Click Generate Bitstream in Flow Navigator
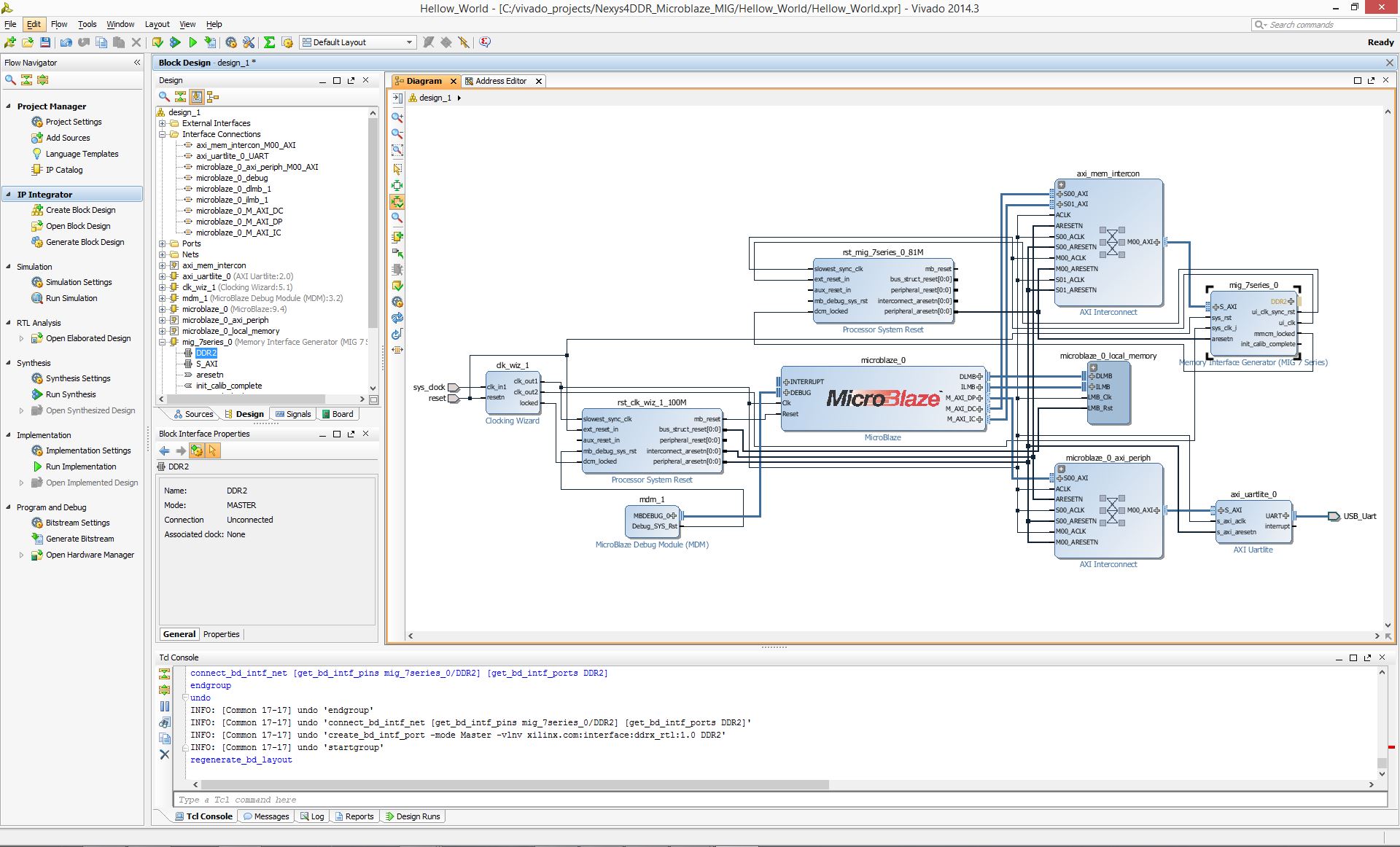Screen dimensions: 1400x847 (80, 539)
